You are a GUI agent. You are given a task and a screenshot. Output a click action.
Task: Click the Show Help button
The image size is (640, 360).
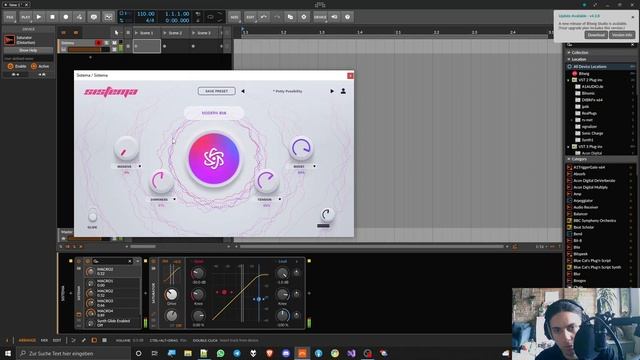[28, 50]
